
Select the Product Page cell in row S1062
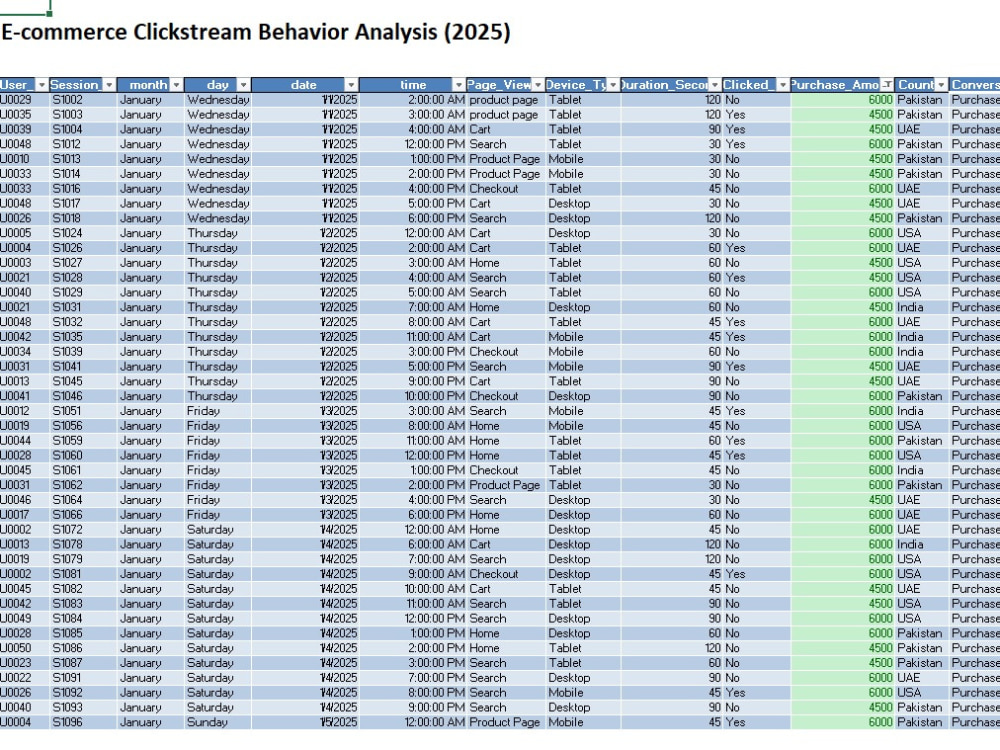[x=506, y=485]
